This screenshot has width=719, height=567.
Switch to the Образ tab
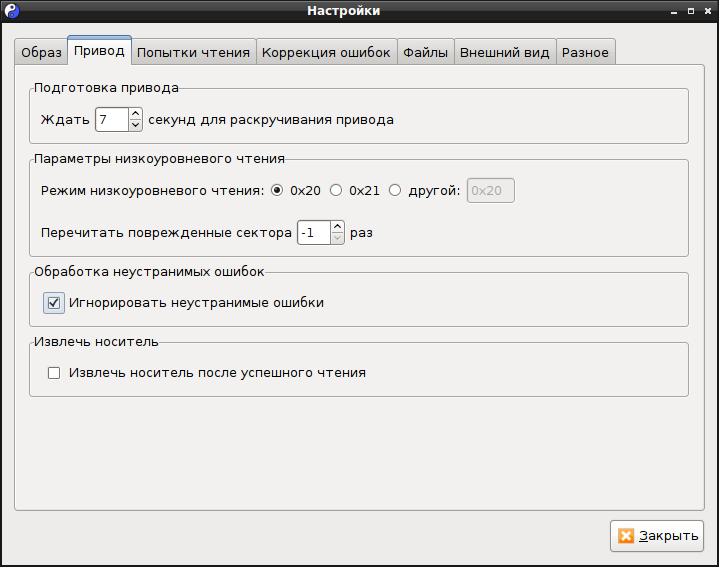(41, 52)
